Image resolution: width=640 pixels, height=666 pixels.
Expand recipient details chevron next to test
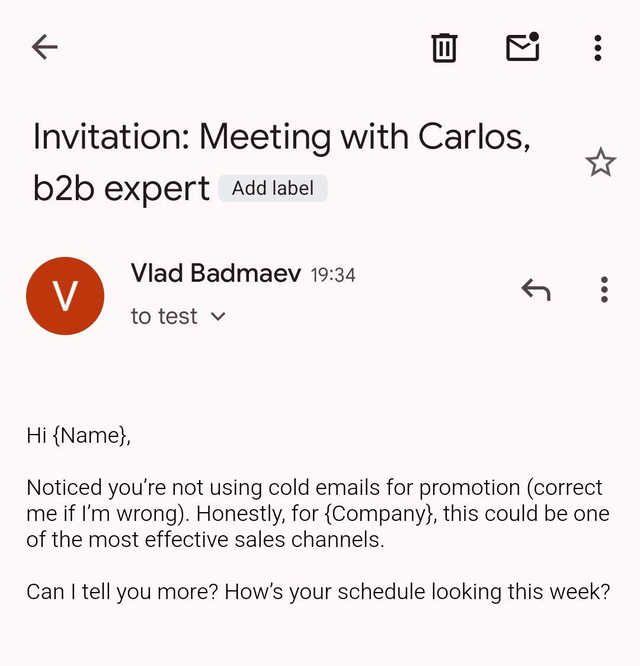(x=218, y=316)
